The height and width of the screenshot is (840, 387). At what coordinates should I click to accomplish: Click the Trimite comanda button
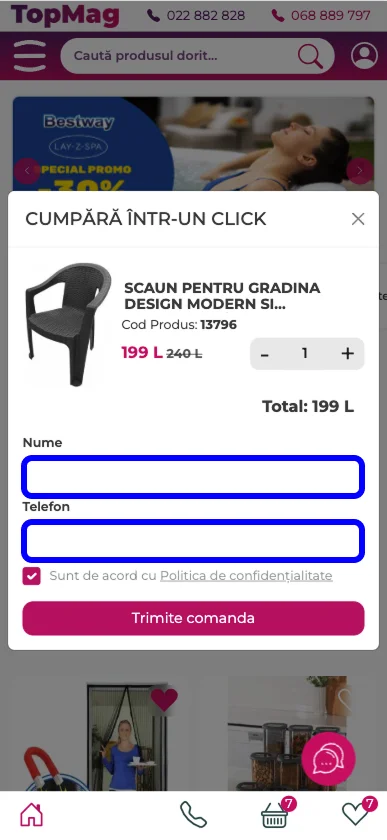click(194, 618)
